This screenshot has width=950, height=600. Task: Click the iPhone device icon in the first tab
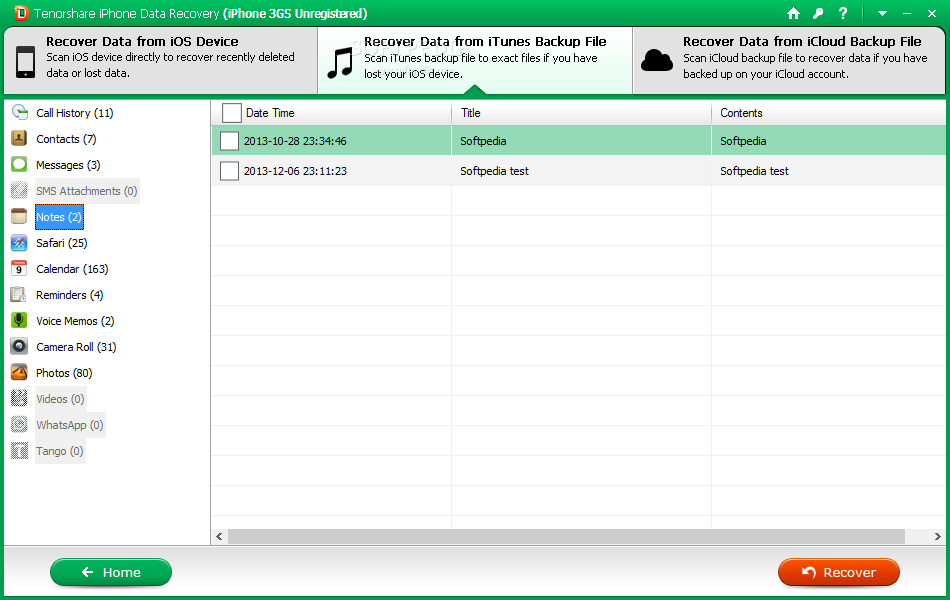(25, 62)
